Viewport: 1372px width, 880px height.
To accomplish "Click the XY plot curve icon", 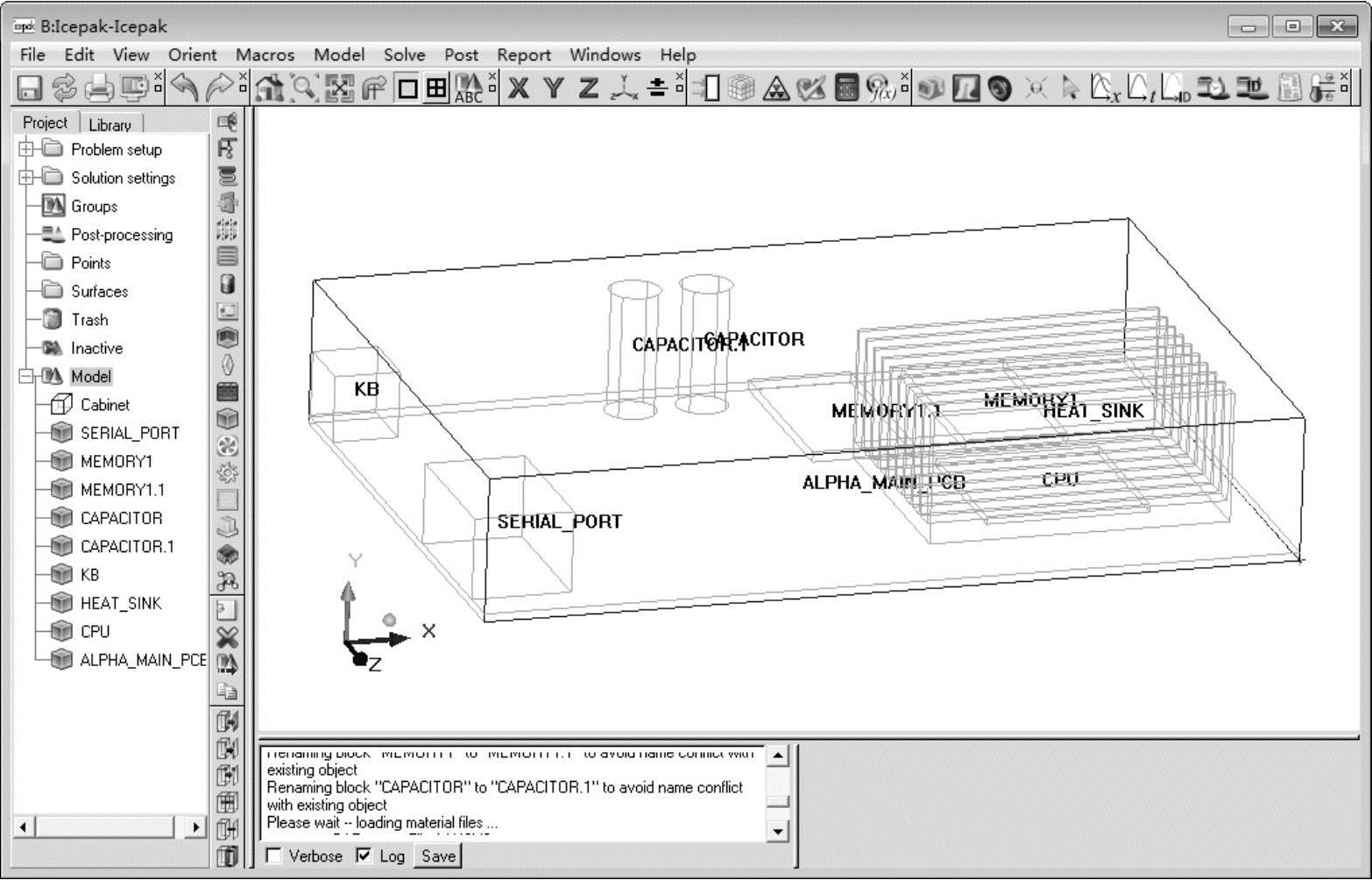I will click(x=1105, y=88).
